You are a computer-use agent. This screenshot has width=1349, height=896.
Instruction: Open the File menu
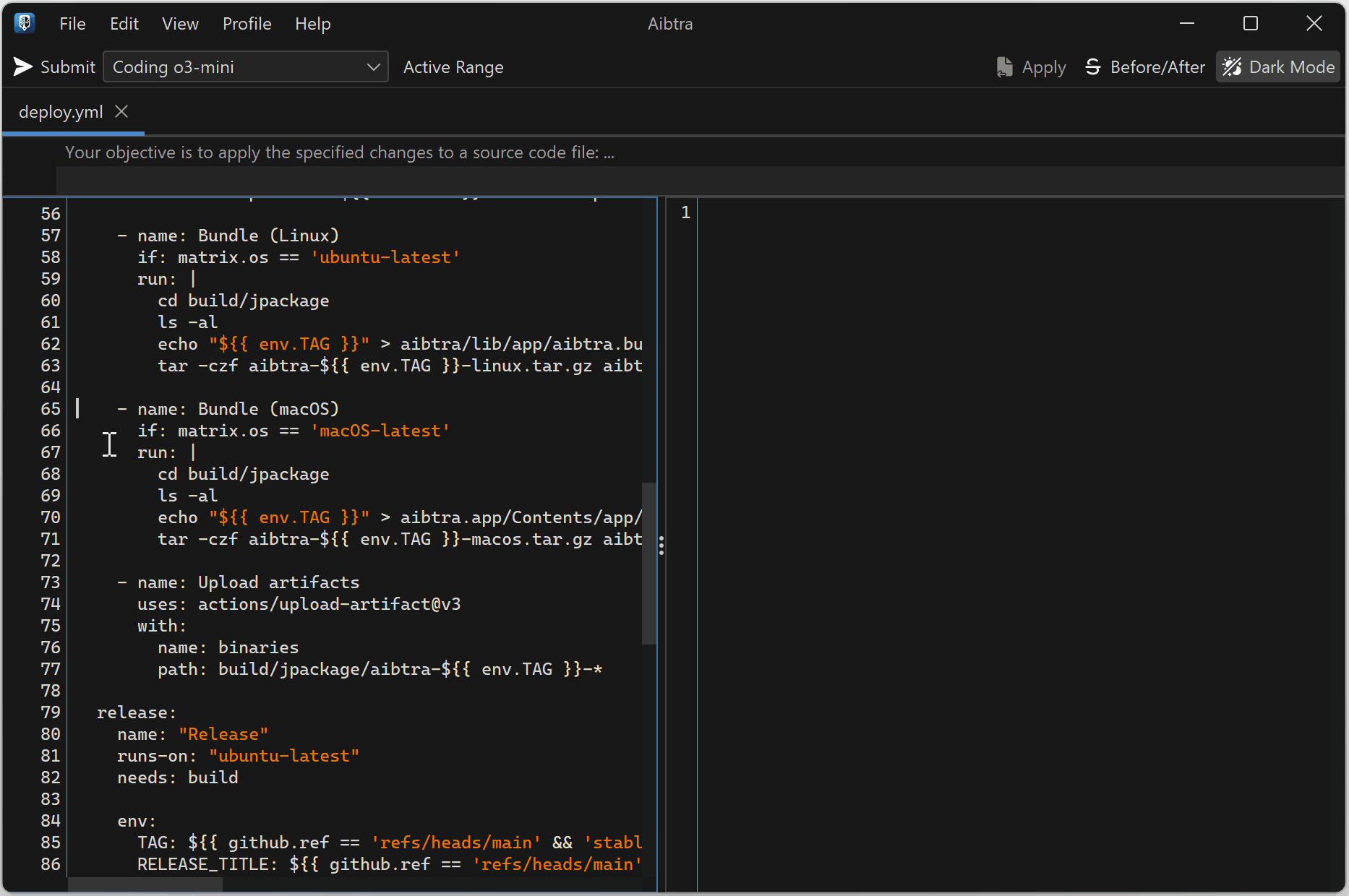pyautogui.click(x=72, y=24)
